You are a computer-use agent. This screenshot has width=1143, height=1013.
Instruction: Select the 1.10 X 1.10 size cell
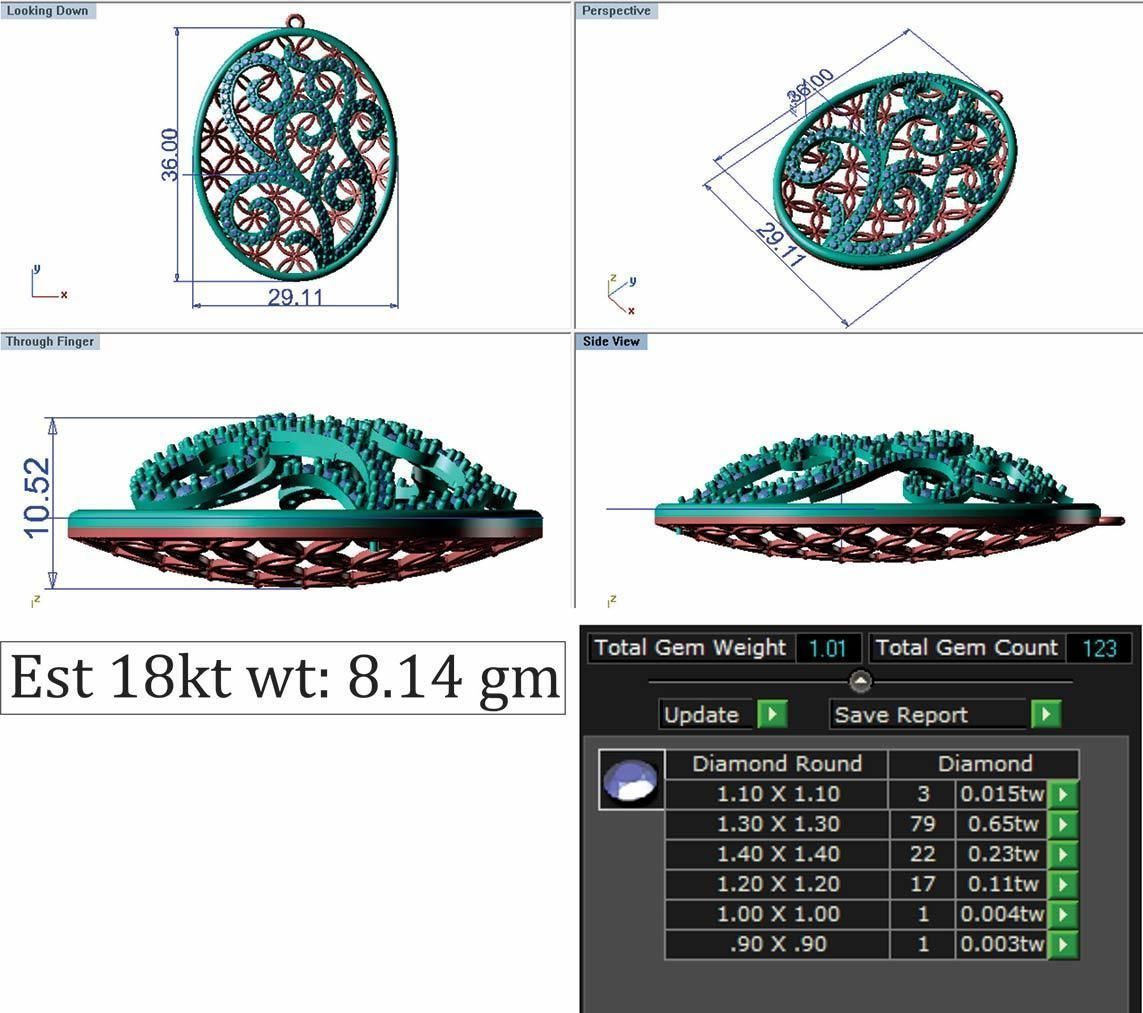pyautogui.click(x=778, y=794)
